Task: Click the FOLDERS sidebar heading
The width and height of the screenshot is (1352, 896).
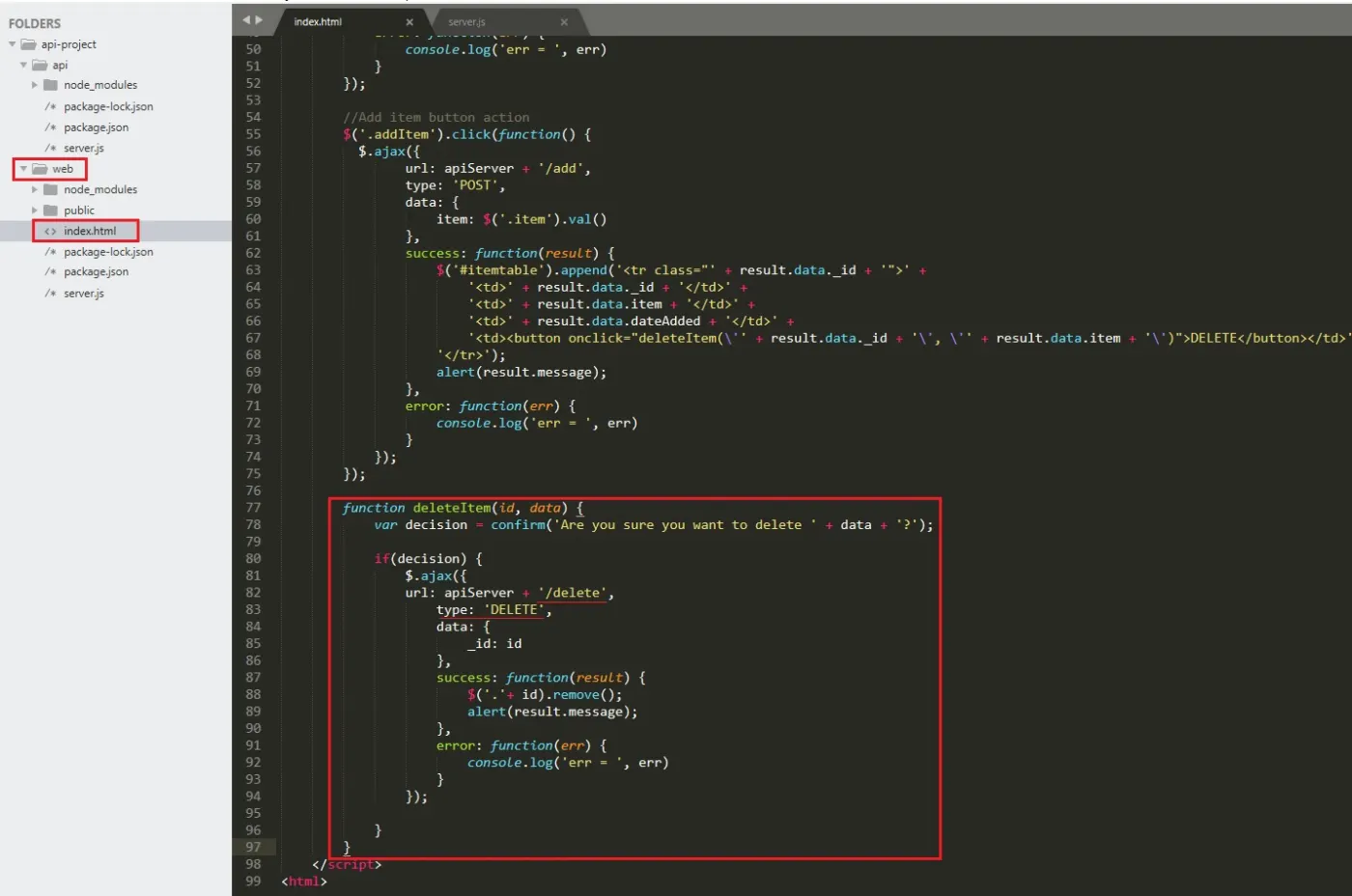Action: (35, 23)
